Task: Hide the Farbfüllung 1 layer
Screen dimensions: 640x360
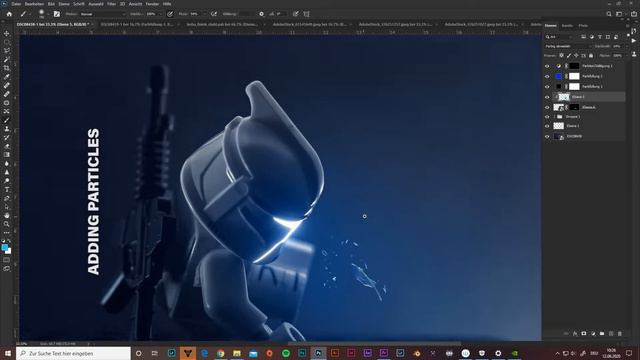Action: (547, 87)
